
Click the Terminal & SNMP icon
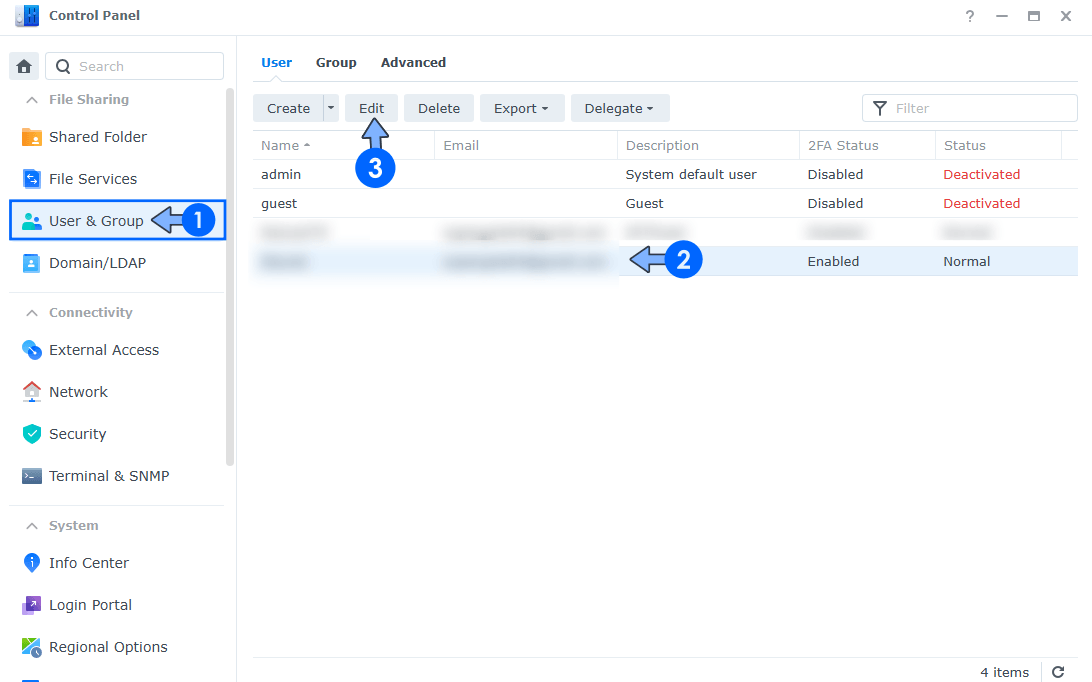click(31, 476)
